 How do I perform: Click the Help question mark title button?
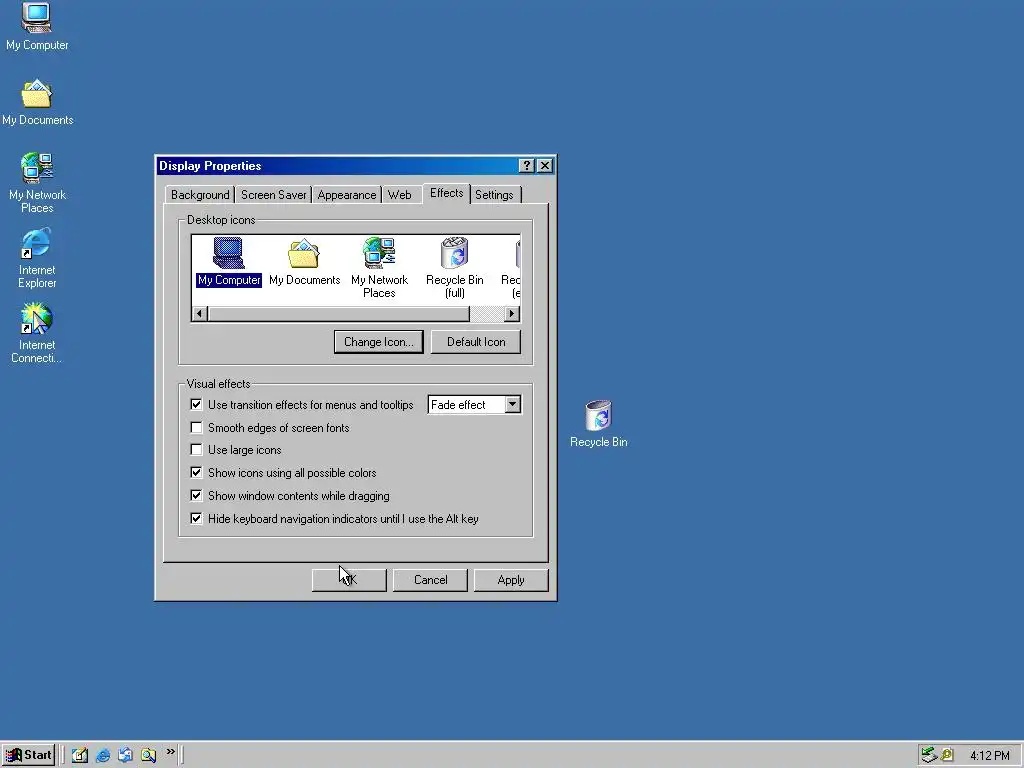click(x=526, y=166)
